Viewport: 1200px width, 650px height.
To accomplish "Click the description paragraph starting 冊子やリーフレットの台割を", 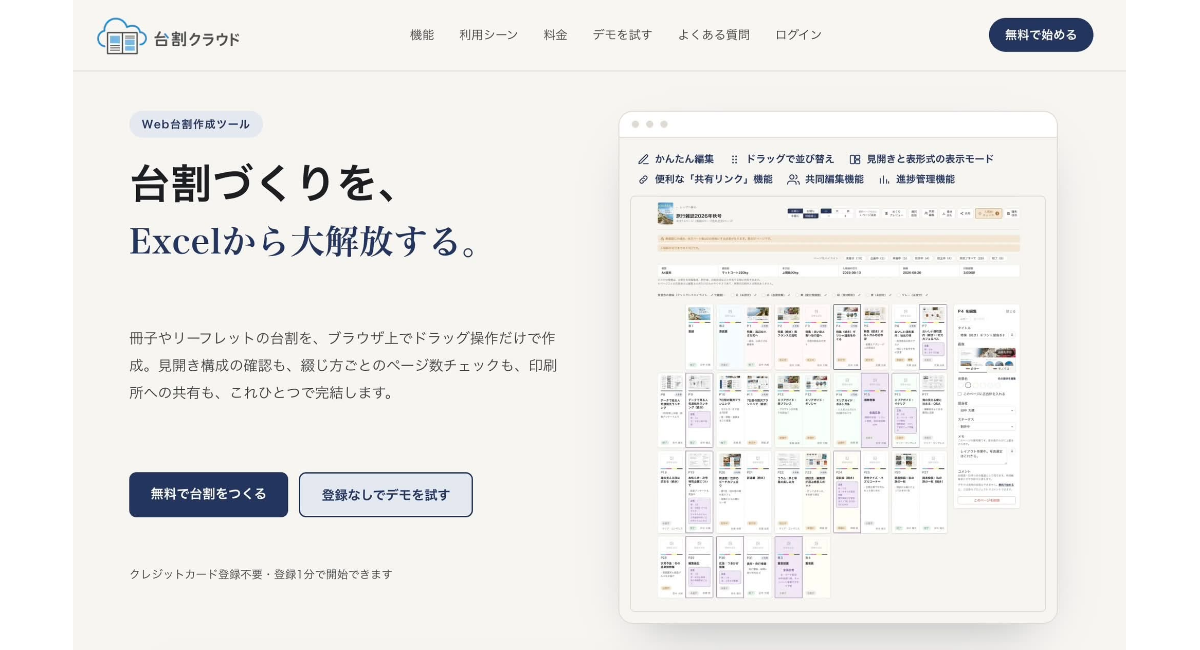I will click(x=343, y=365).
